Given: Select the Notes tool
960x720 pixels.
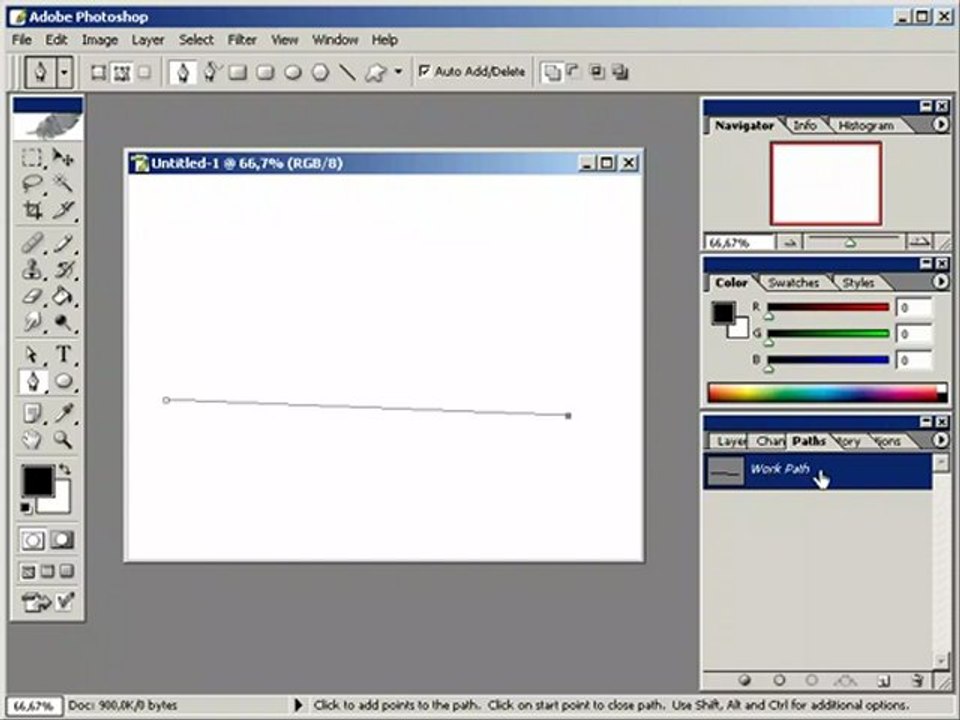Looking at the screenshot, I should 32,414.
